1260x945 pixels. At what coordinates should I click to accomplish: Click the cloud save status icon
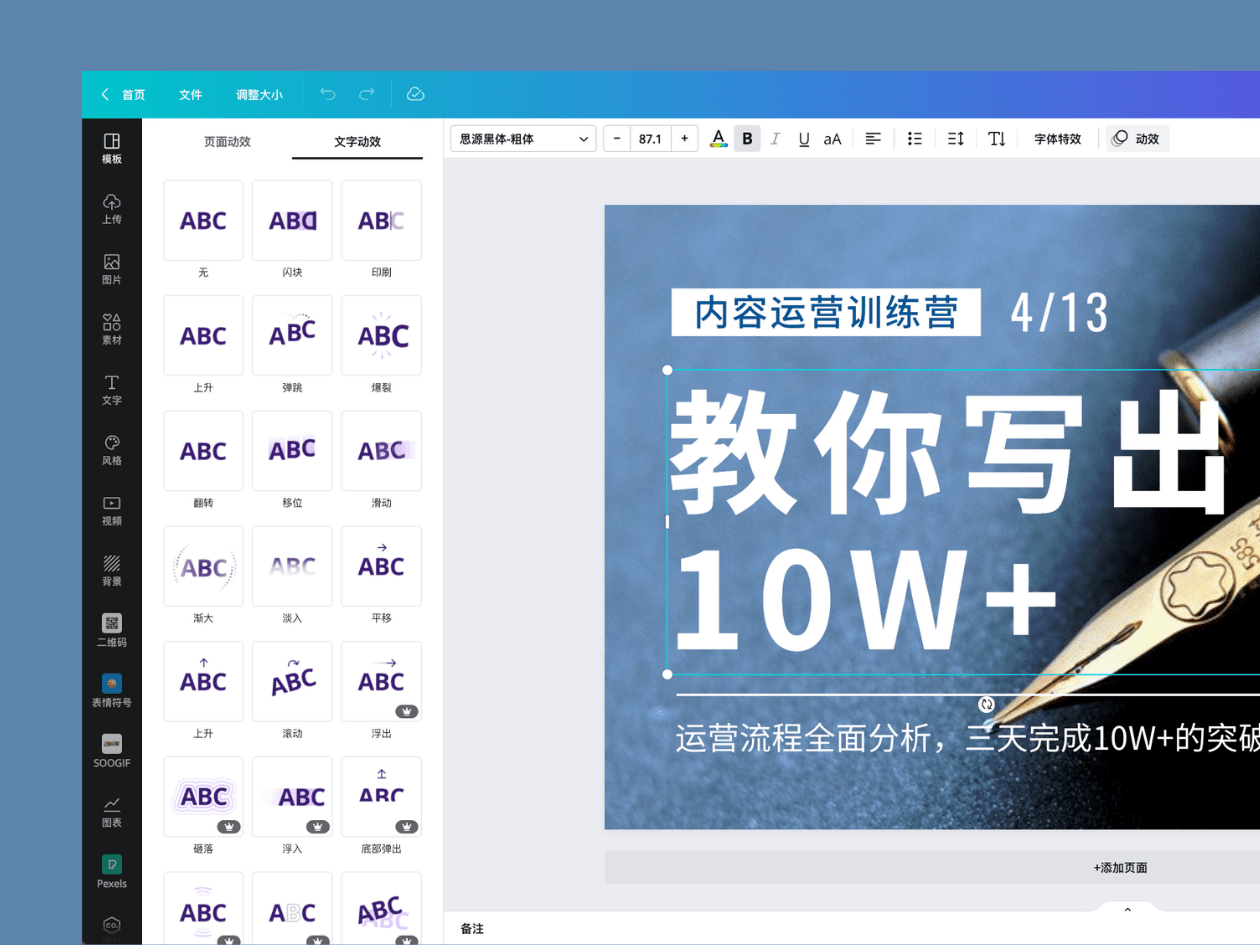click(x=416, y=94)
